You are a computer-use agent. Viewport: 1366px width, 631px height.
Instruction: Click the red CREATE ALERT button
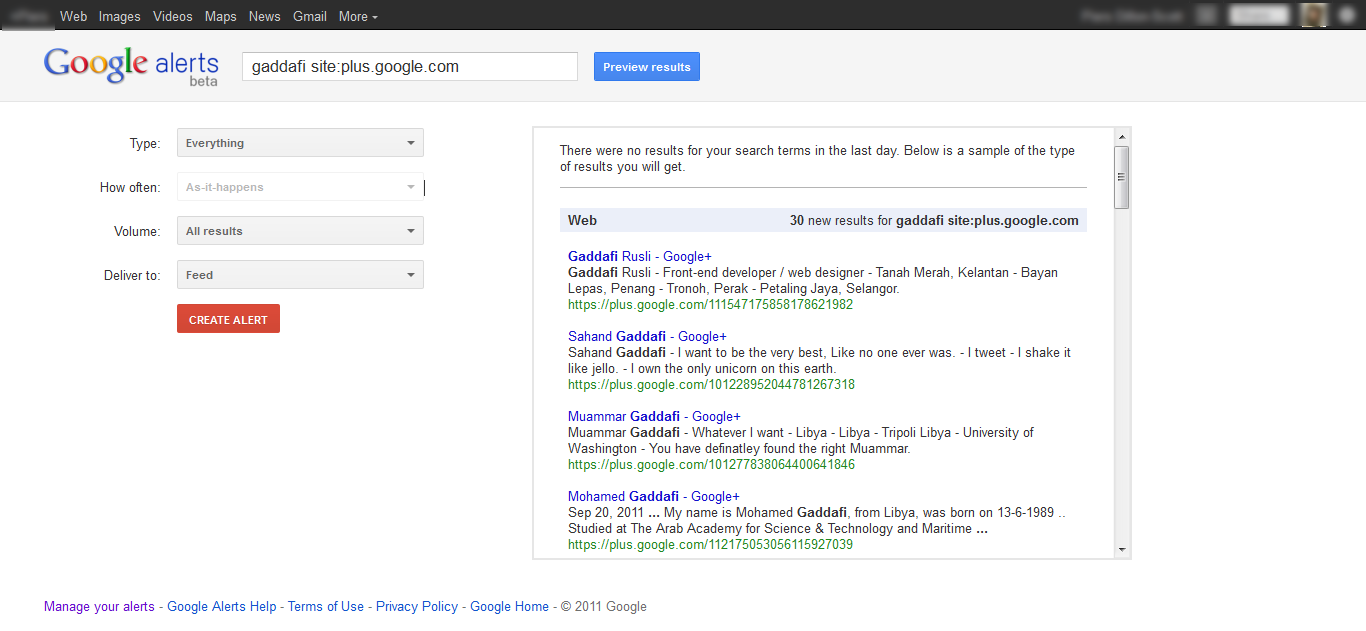point(228,319)
